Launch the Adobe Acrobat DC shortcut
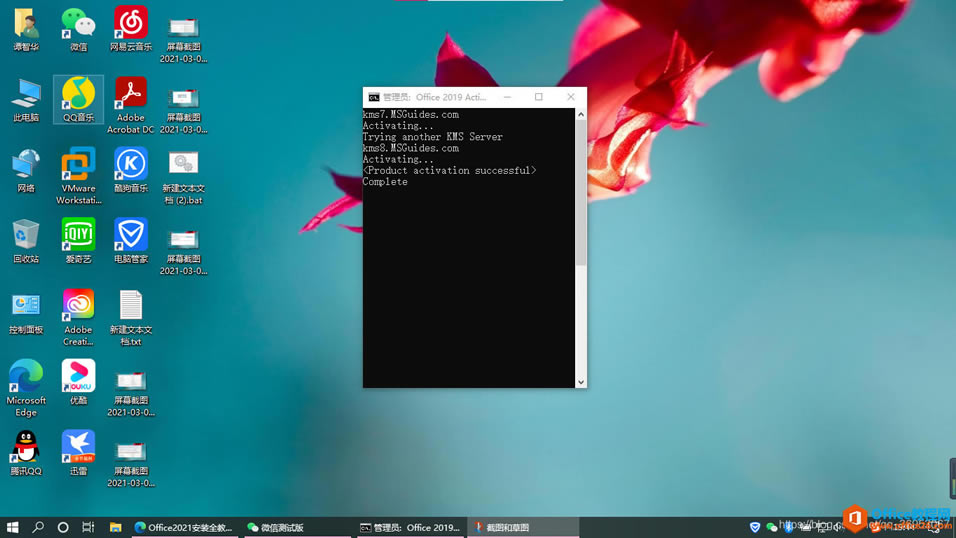This screenshot has height=538, width=956. [130, 105]
